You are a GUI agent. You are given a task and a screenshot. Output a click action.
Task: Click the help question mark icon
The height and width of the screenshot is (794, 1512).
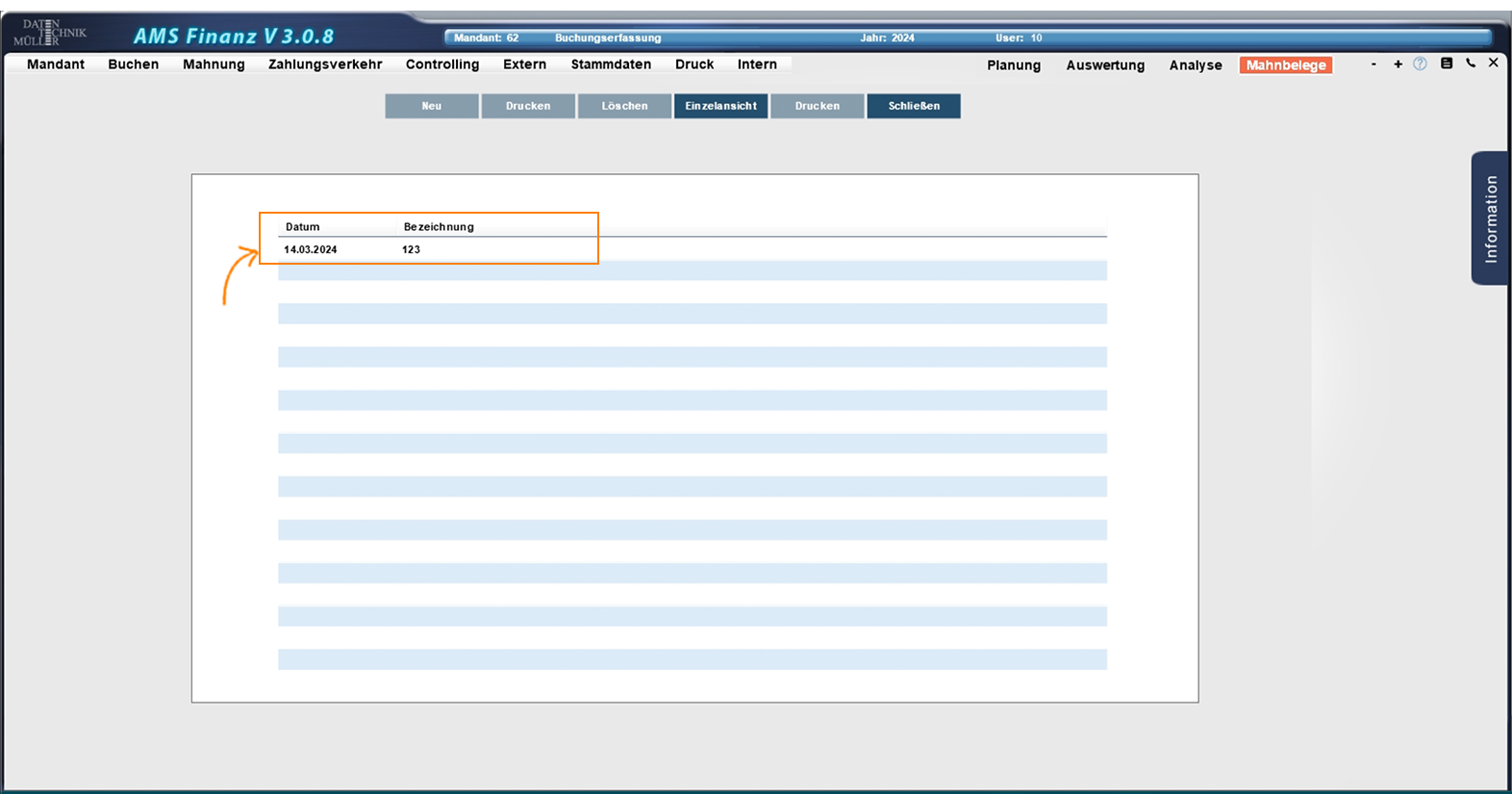[1420, 64]
